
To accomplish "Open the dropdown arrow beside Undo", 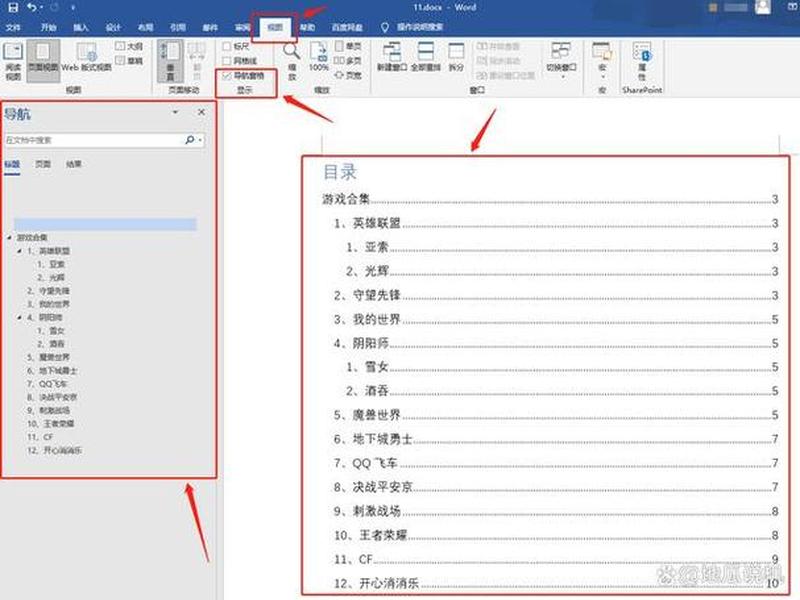I will [x=41, y=8].
